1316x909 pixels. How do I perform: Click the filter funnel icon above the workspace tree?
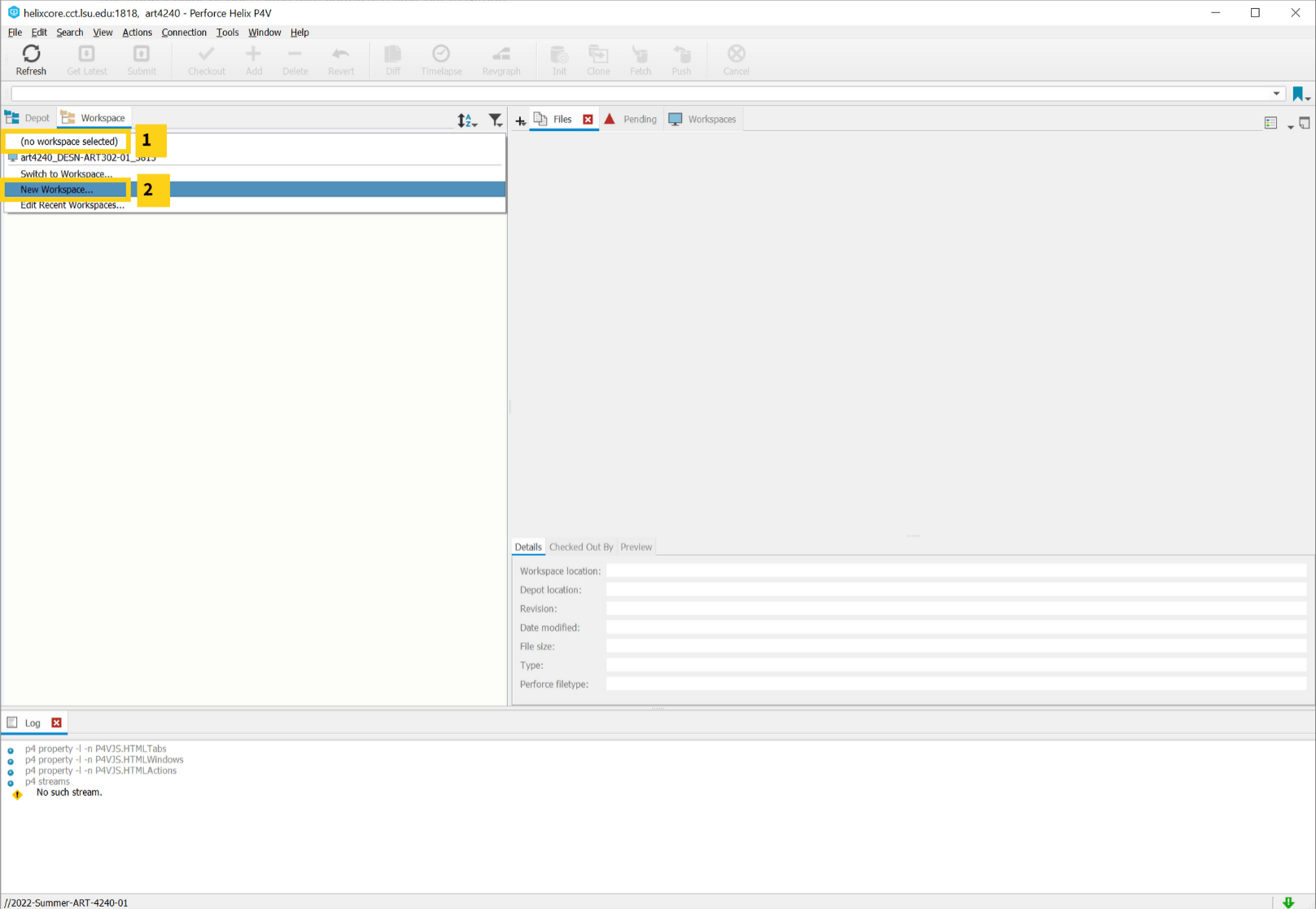[x=495, y=120]
